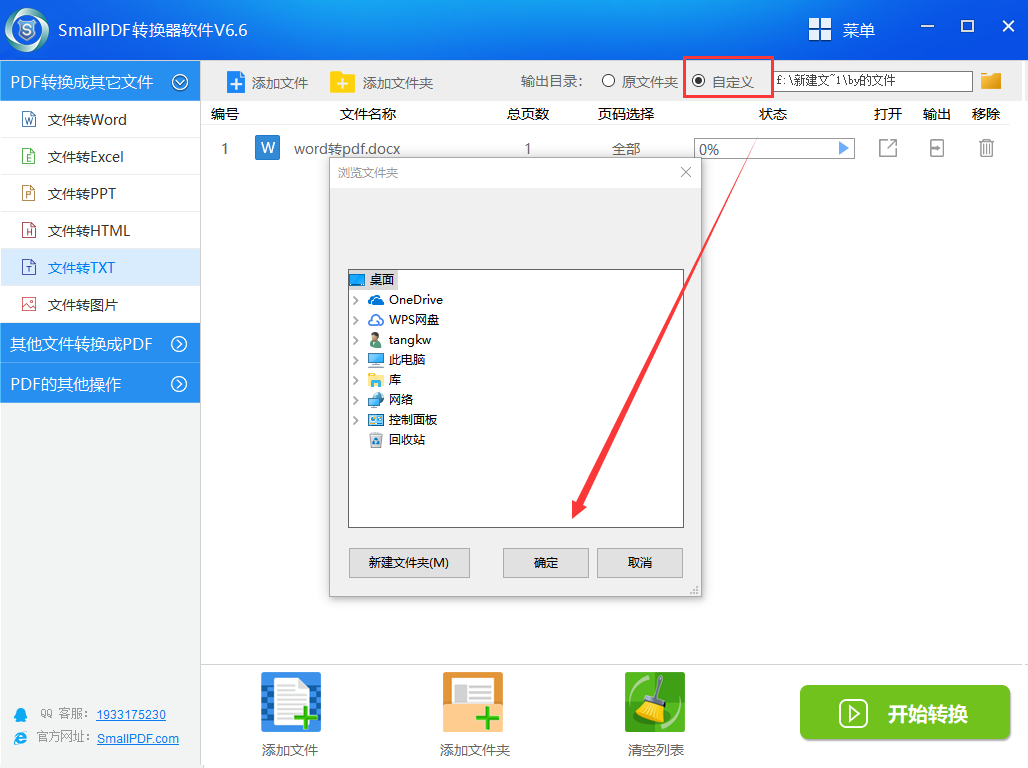1028x768 pixels.
Task: Select the 原文件夹 radio button
Action: click(x=608, y=81)
